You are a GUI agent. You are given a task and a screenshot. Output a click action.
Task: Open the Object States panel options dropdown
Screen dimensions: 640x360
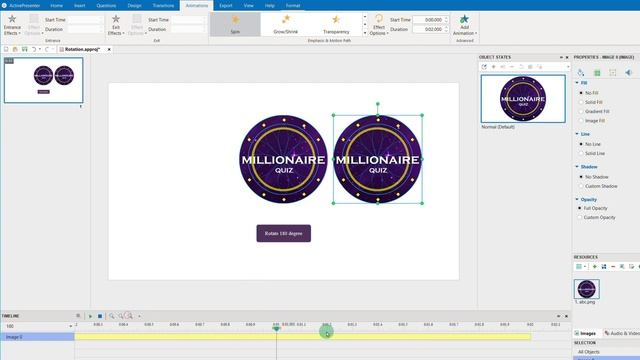pyautogui.click(x=568, y=67)
